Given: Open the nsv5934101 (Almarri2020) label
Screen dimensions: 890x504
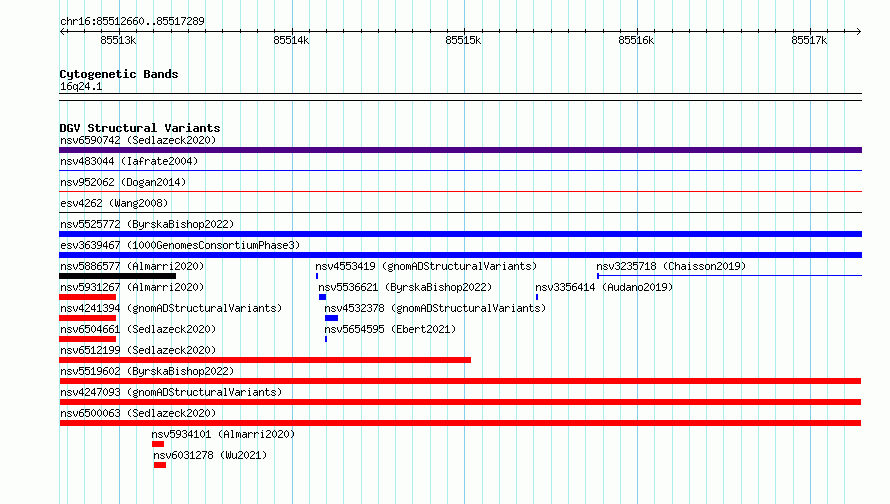Looking at the screenshot, I should click(223, 434).
